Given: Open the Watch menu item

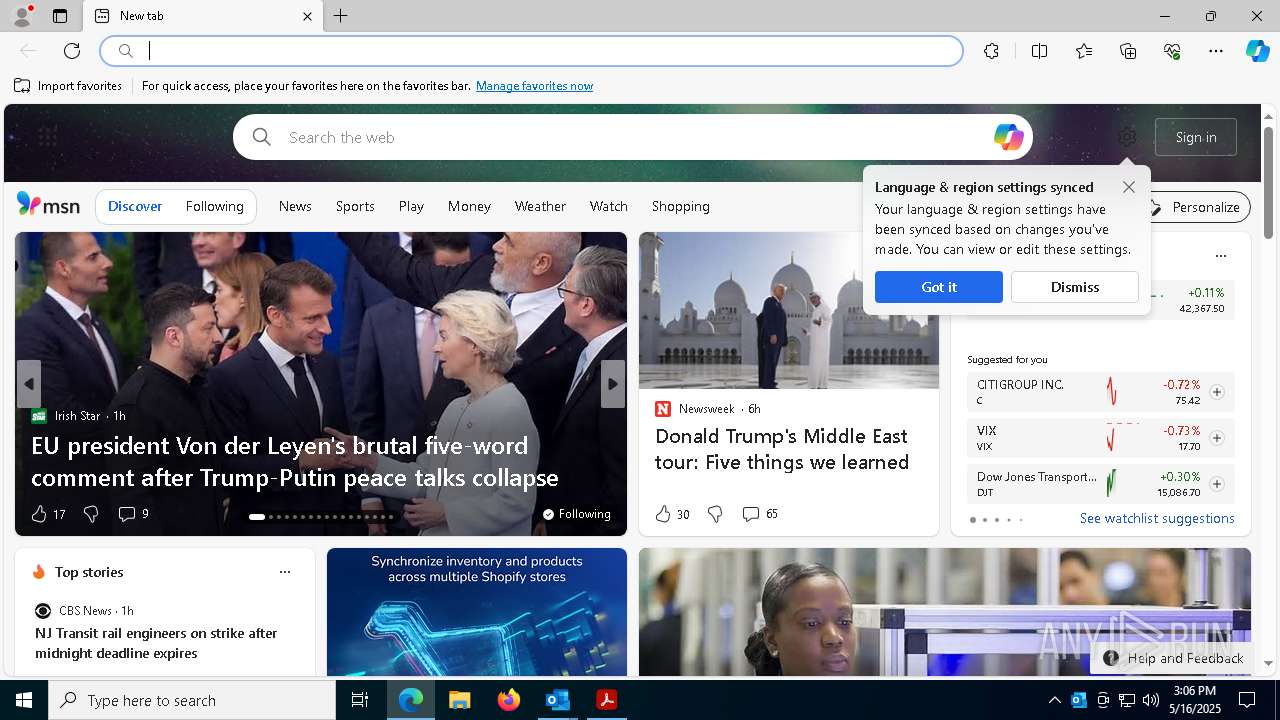Looking at the screenshot, I should (x=608, y=206).
